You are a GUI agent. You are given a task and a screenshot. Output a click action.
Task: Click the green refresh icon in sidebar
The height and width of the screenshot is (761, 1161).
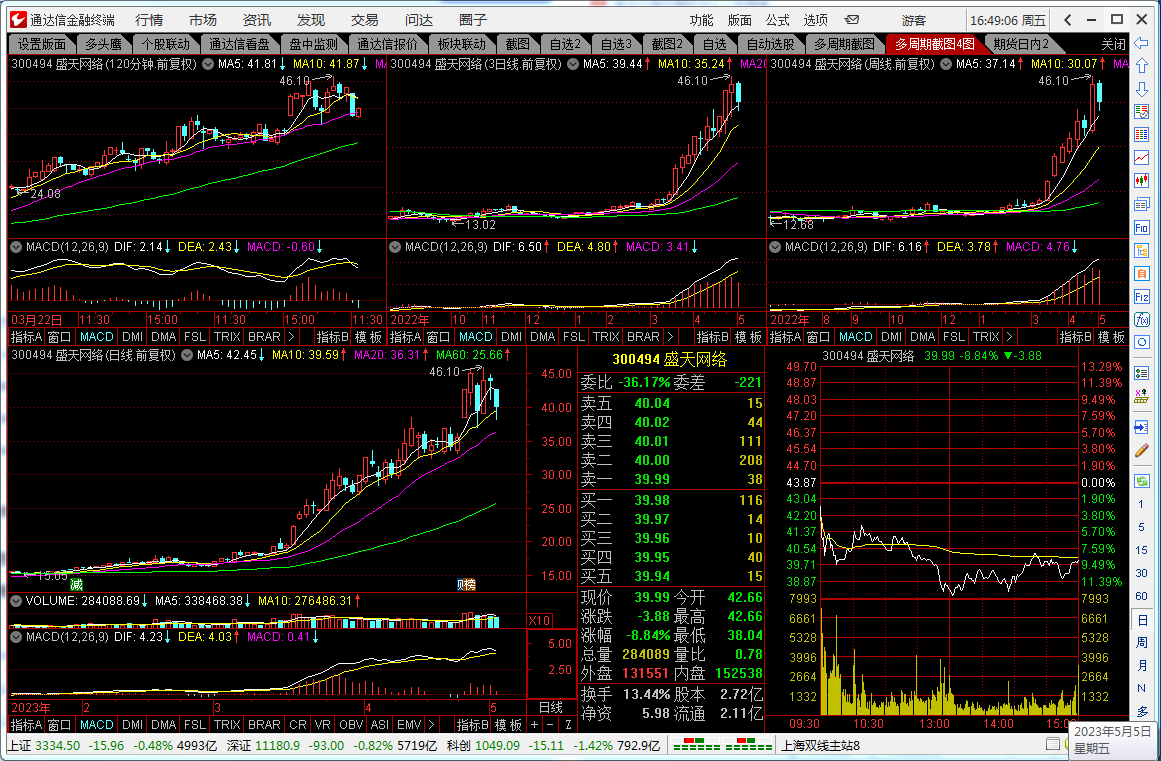coord(1142,480)
